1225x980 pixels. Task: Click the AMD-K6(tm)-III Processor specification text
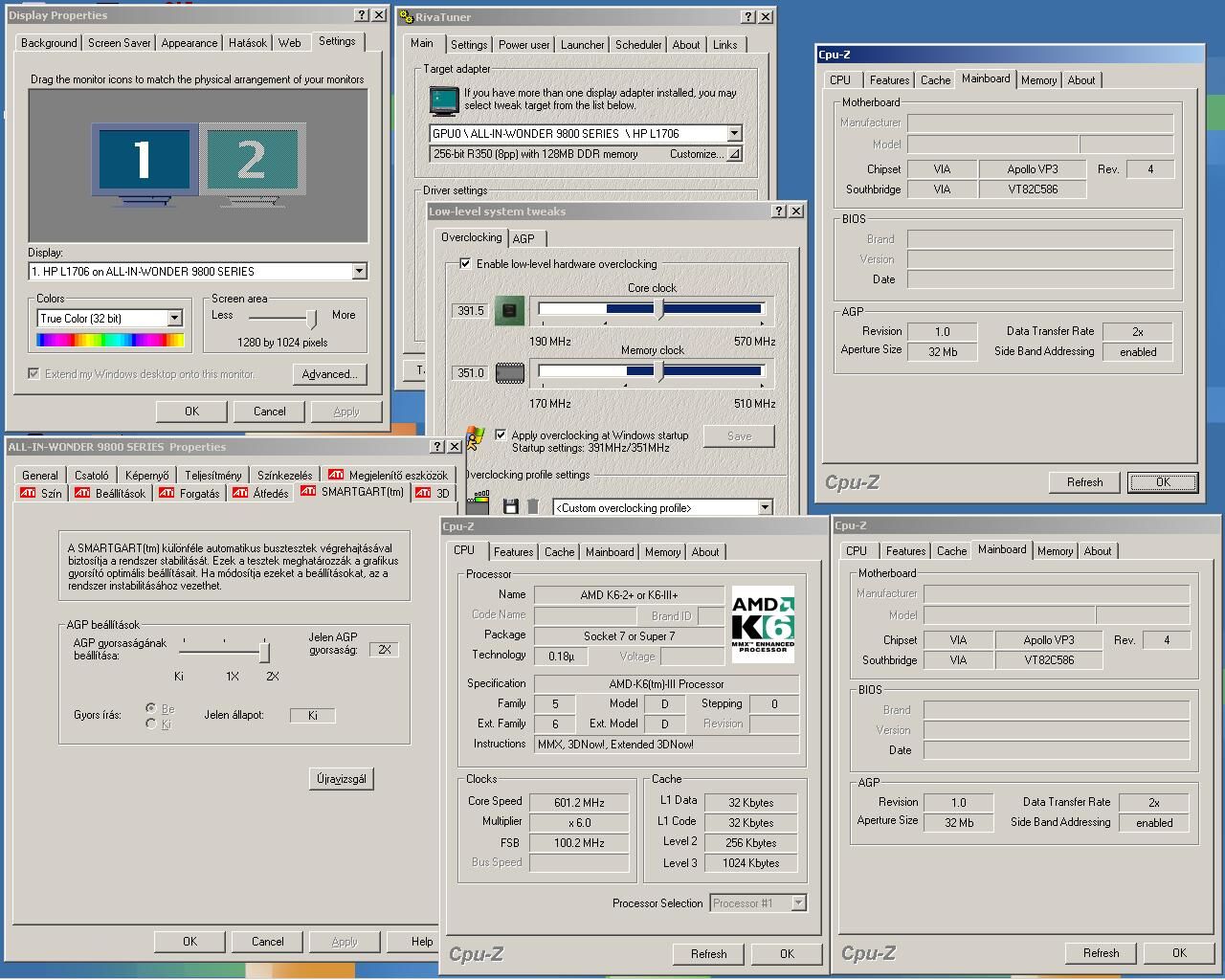click(x=666, y=684)
